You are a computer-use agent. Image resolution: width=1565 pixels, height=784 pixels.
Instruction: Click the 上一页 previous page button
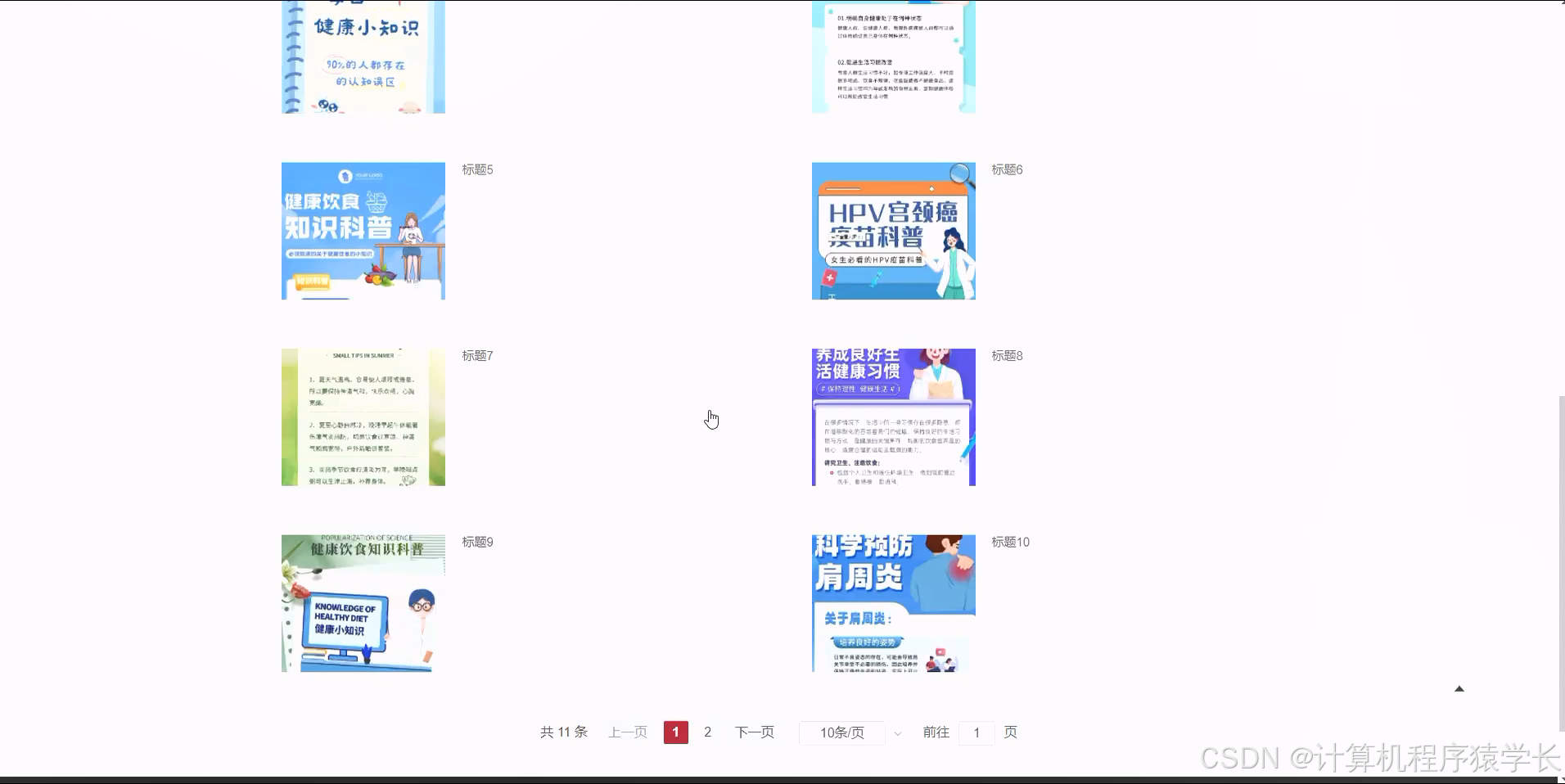click(627, 732)
